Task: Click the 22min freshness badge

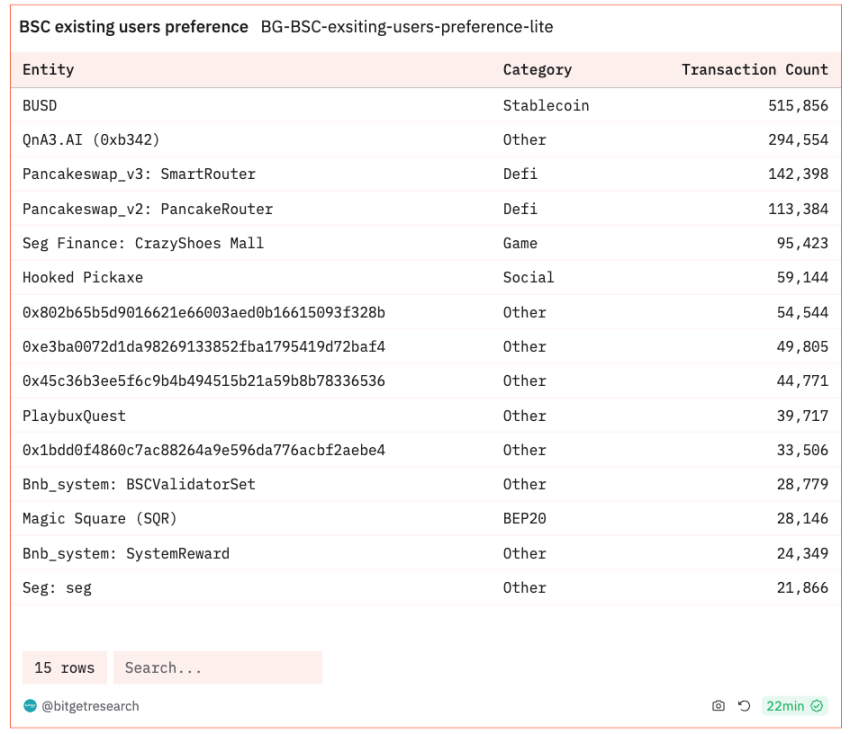Action: 786,706
